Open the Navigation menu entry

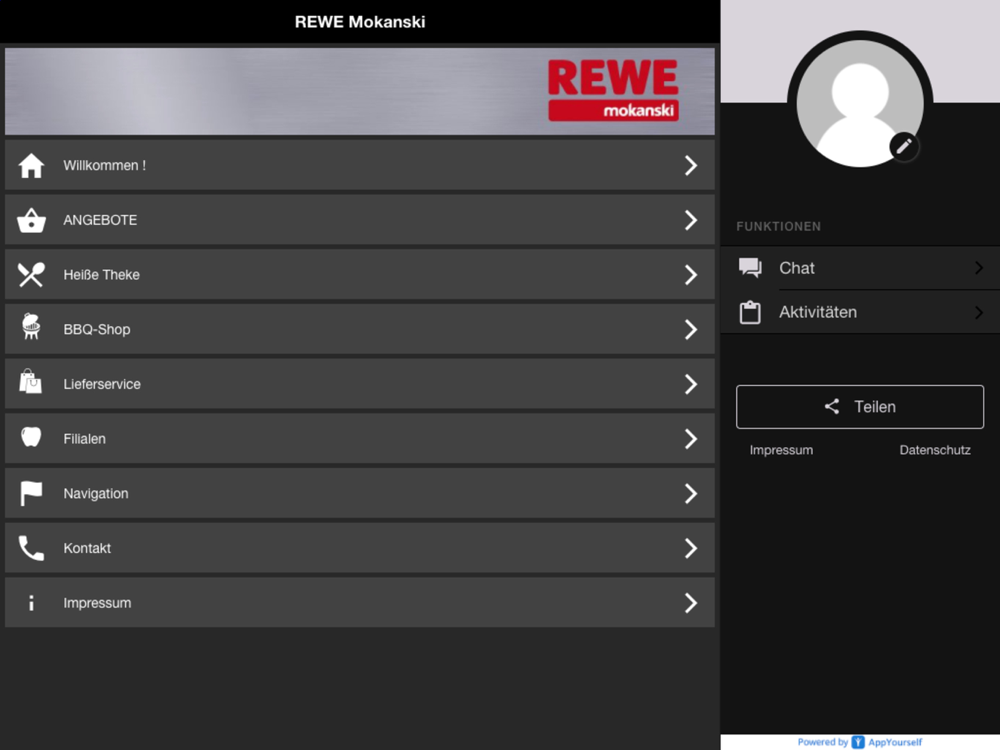(360, 494)
